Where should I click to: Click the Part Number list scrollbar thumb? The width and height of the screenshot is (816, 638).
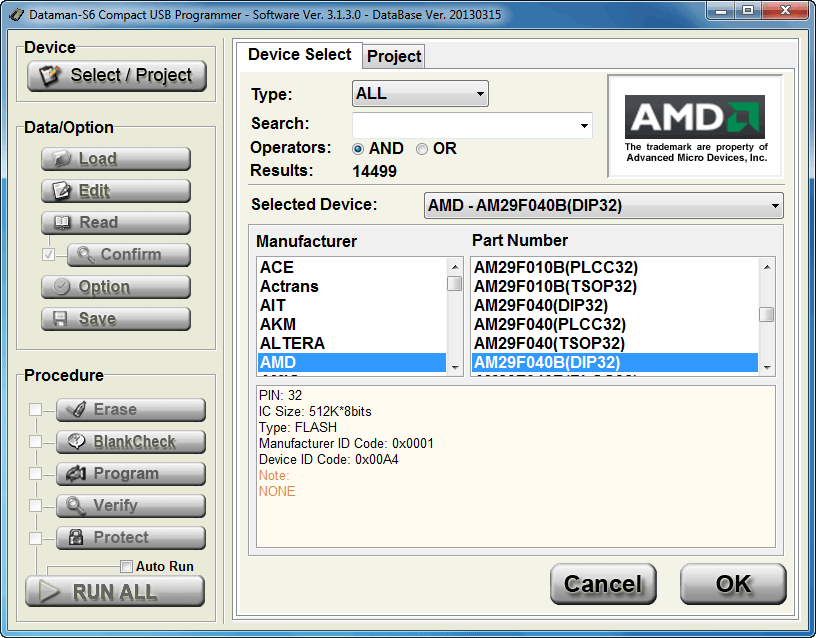766,315
